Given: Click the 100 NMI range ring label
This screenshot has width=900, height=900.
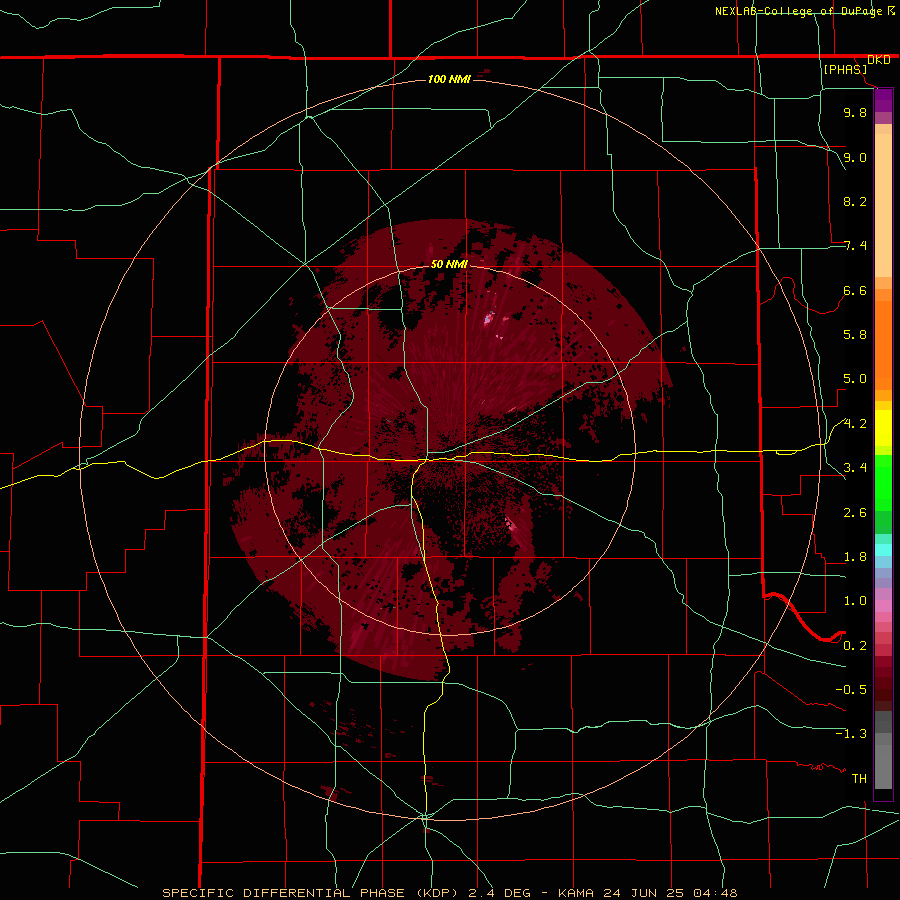Looking at the screenshot, I should [x=449, y=79].
